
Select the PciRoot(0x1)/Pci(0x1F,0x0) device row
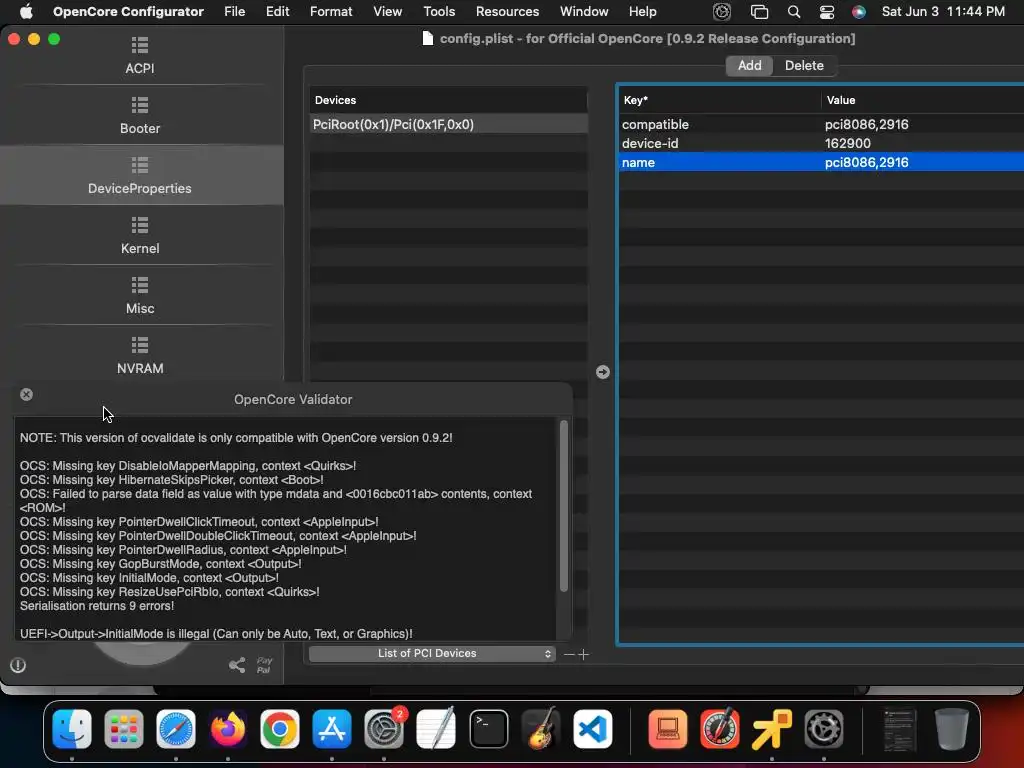(x=449, y=124)
